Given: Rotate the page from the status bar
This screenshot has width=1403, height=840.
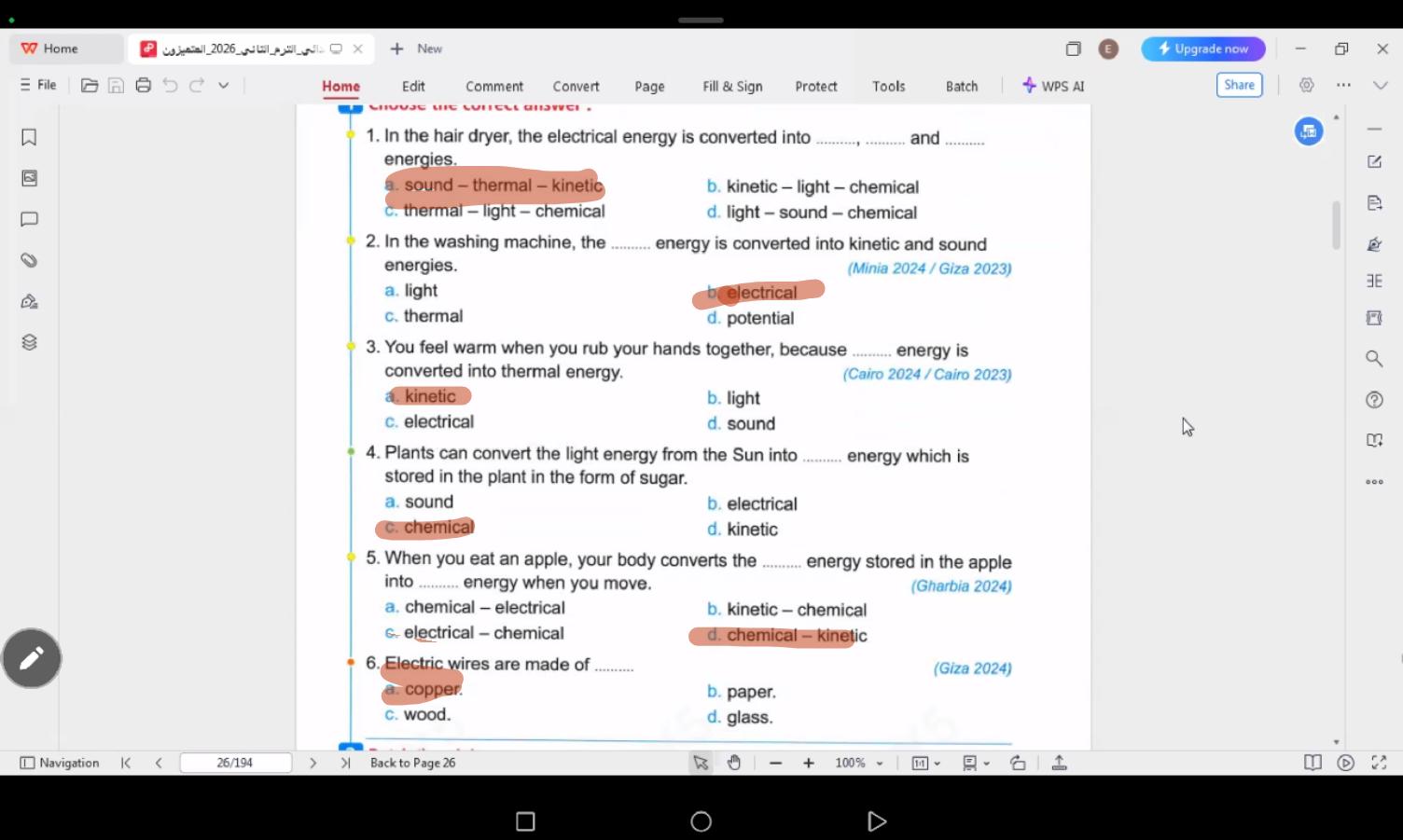Looking at the screenshot, I should [1018, 763].
